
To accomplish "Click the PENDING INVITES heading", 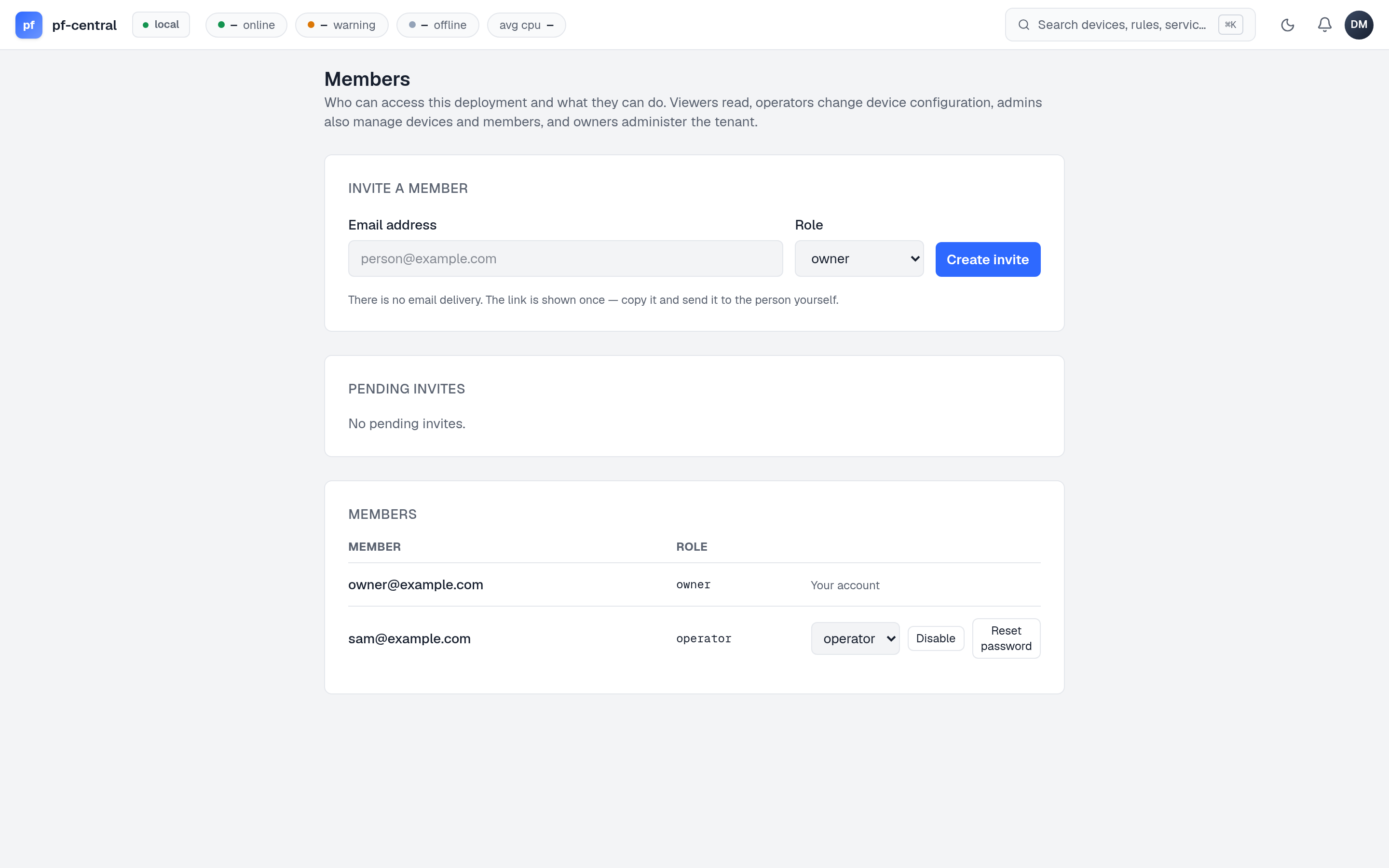I will click(x=407, y=389).
